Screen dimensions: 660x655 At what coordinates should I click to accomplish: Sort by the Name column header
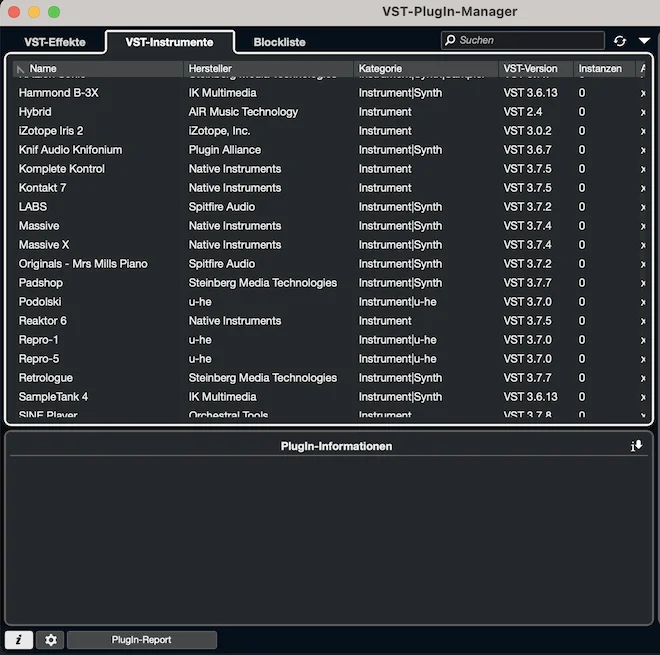(98, 69)
